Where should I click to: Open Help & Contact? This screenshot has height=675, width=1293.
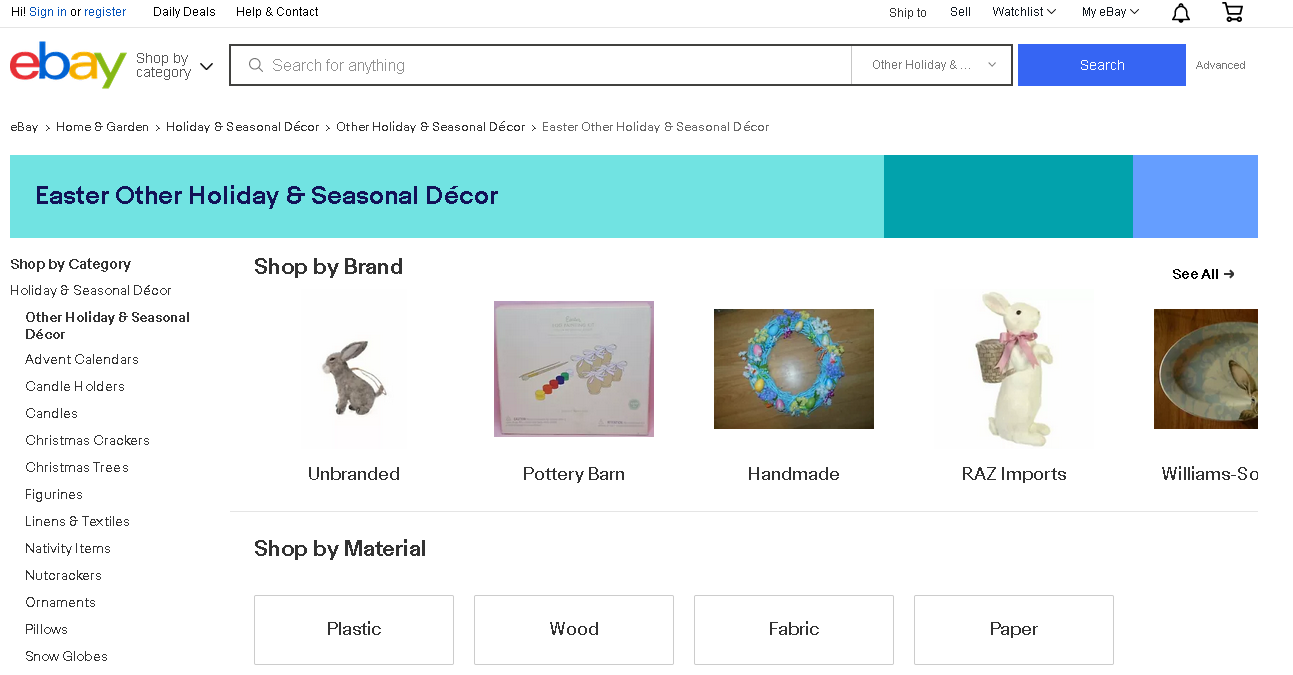pyautogui.click(x=277, y=12)
